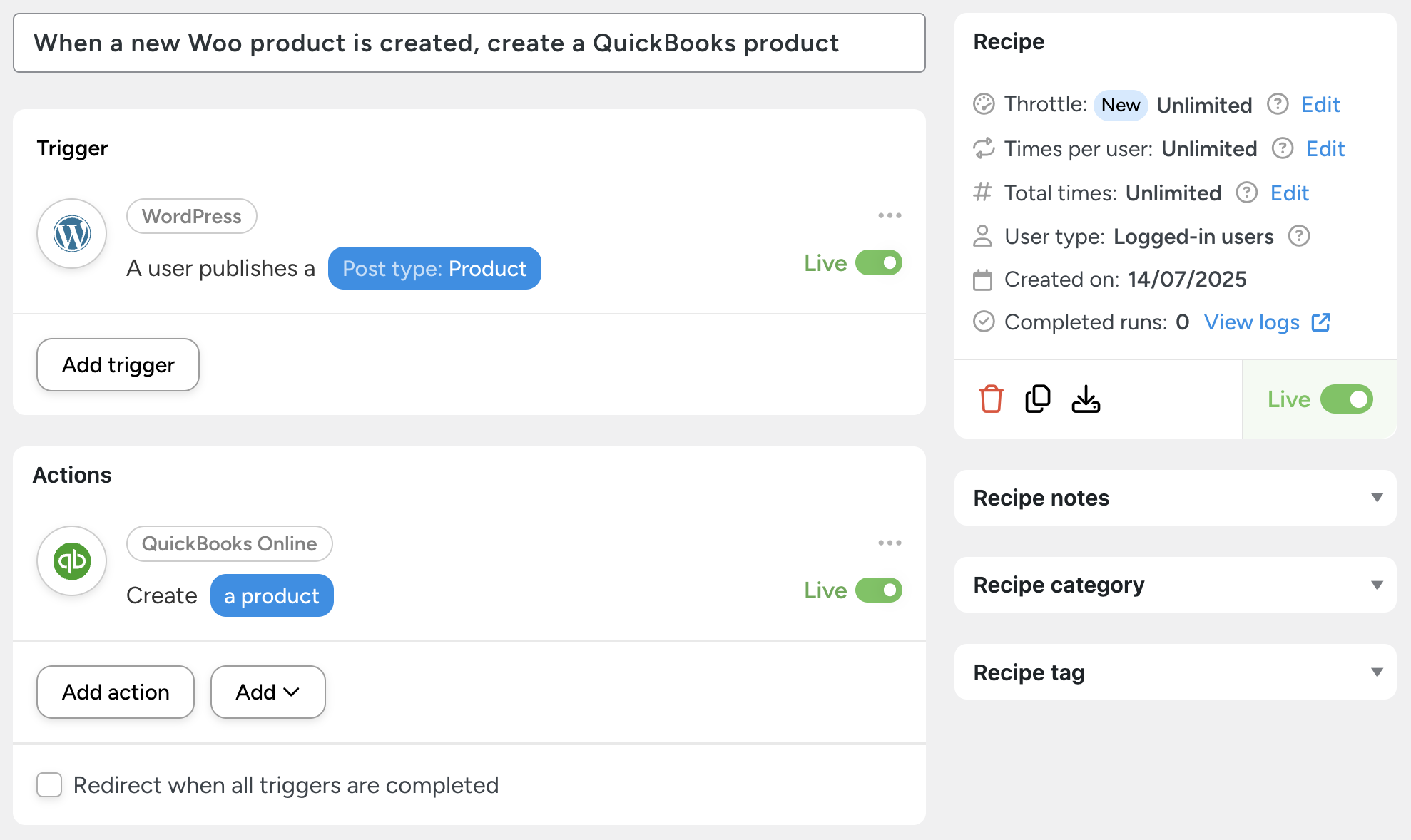Toggle the recipe Live switch in sidebar
The height and width of the screenshot is (840, 1411).
tap(1346, 399)
